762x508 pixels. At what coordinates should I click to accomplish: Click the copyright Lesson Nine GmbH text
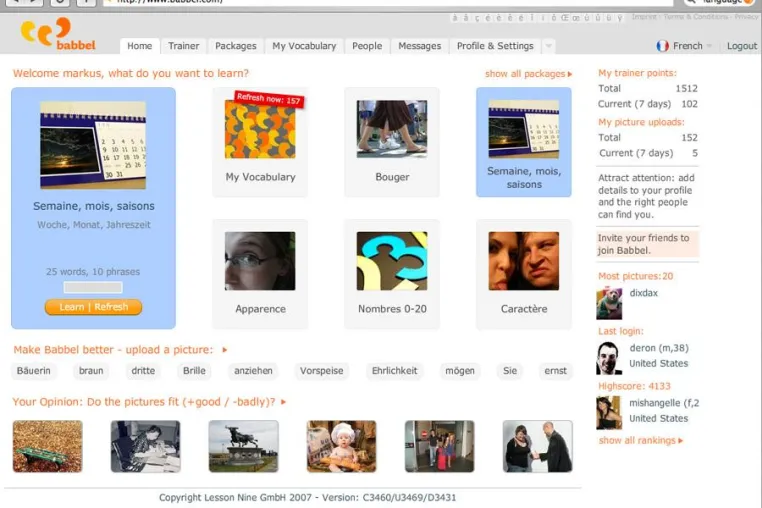point(307,497)
